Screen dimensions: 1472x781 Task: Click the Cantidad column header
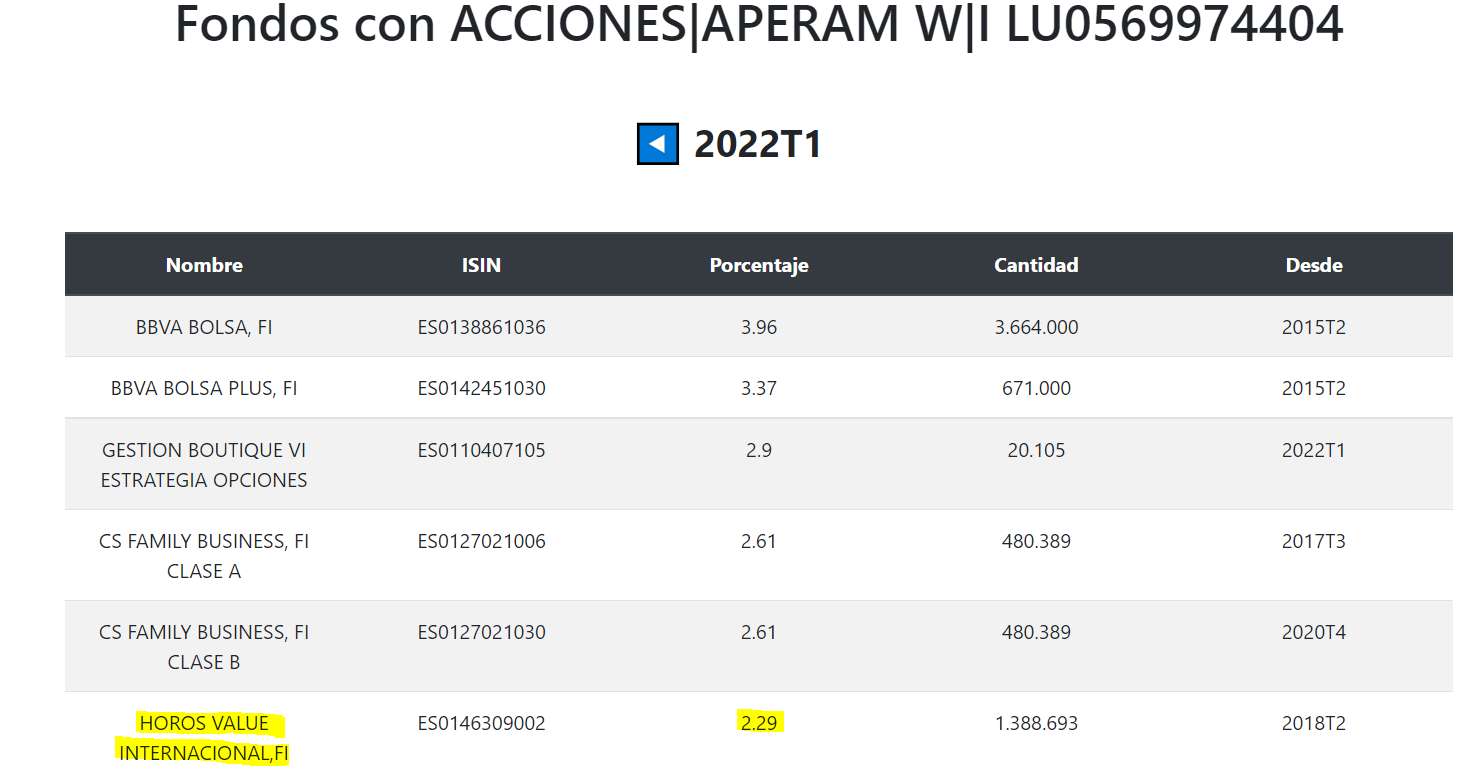(x=1036, y=265)
